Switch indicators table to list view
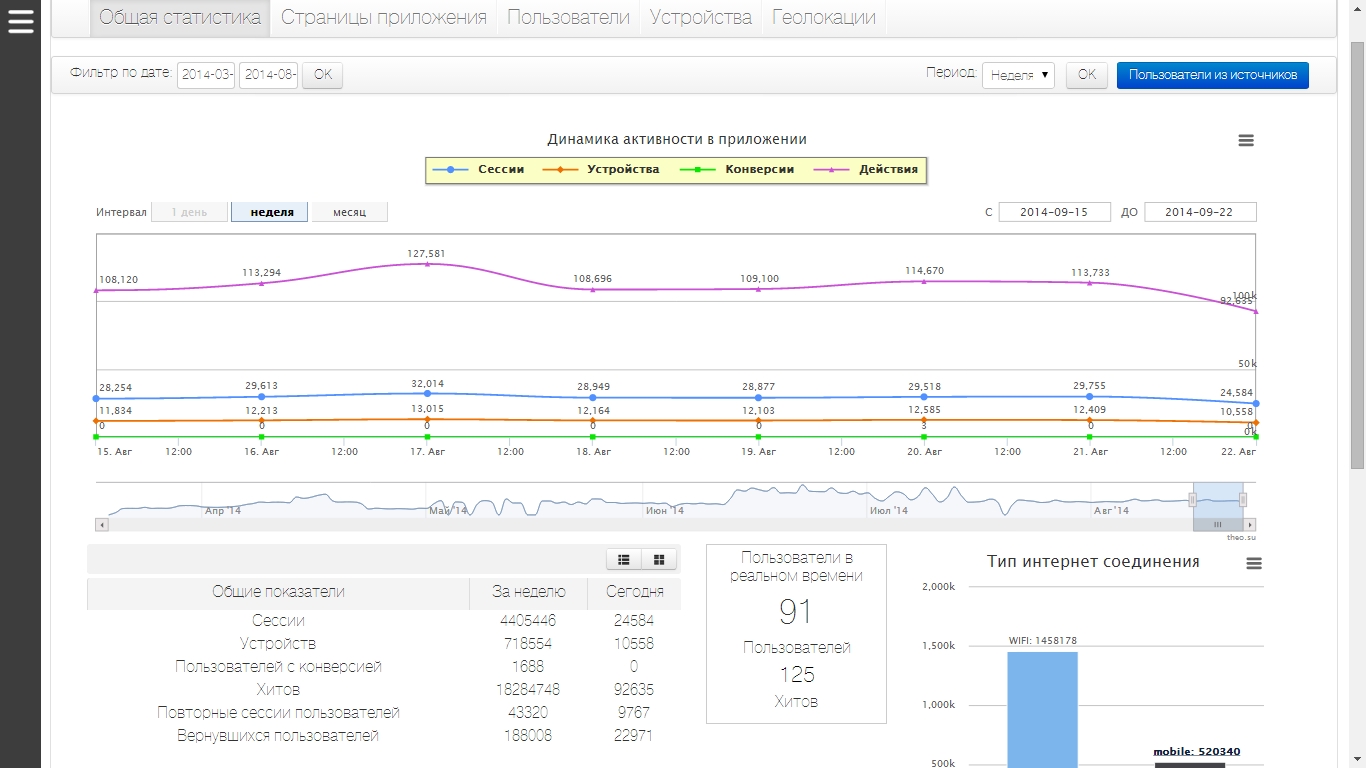The image size is (1366, 768). [624, 559]
